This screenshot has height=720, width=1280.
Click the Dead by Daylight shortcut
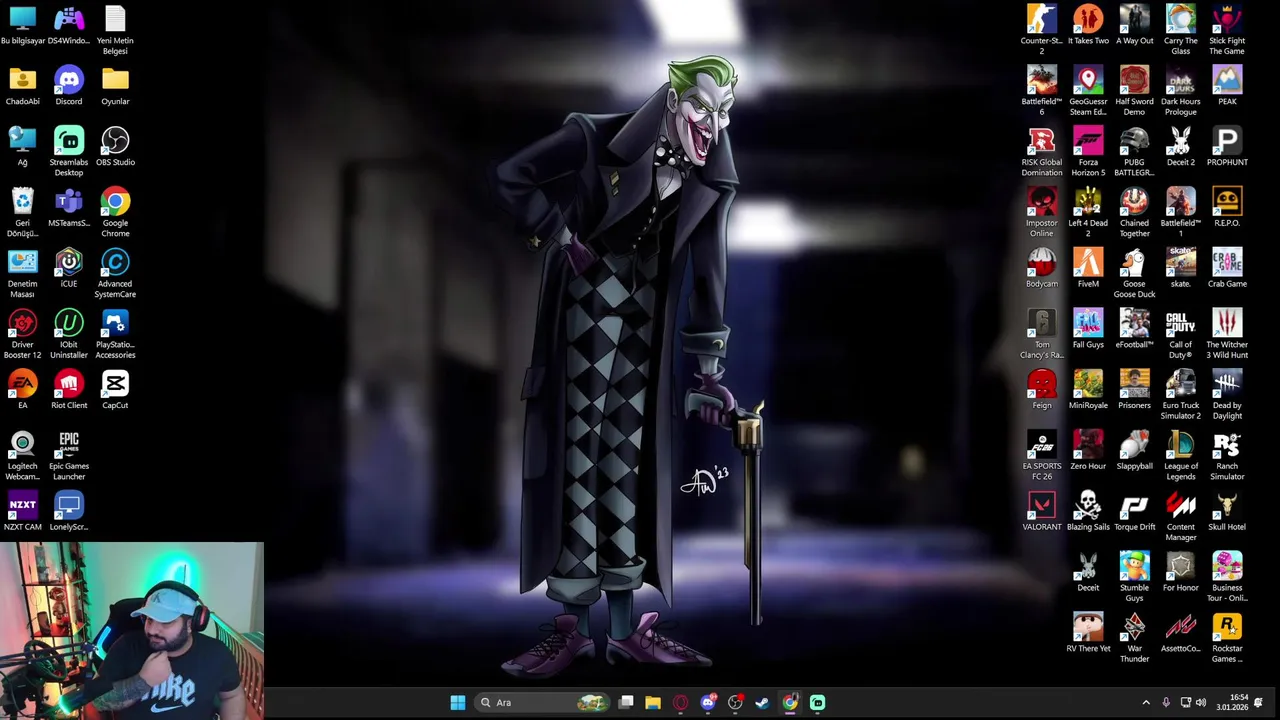point(1227,395)
